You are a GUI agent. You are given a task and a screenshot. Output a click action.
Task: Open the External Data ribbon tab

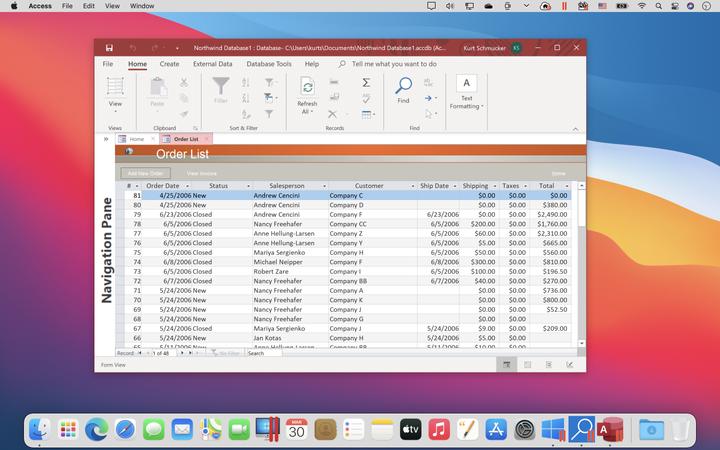pyautogui.click(x=213, y=64)
